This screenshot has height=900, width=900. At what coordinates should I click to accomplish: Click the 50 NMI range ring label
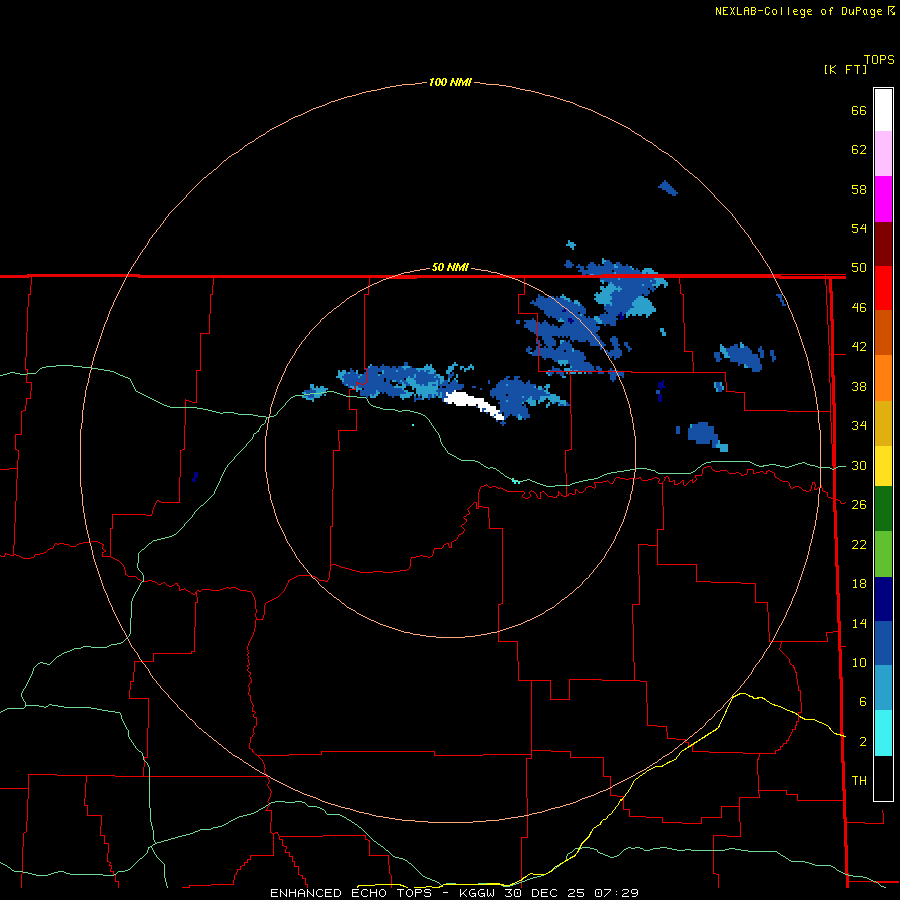click(x=450, y=267)
